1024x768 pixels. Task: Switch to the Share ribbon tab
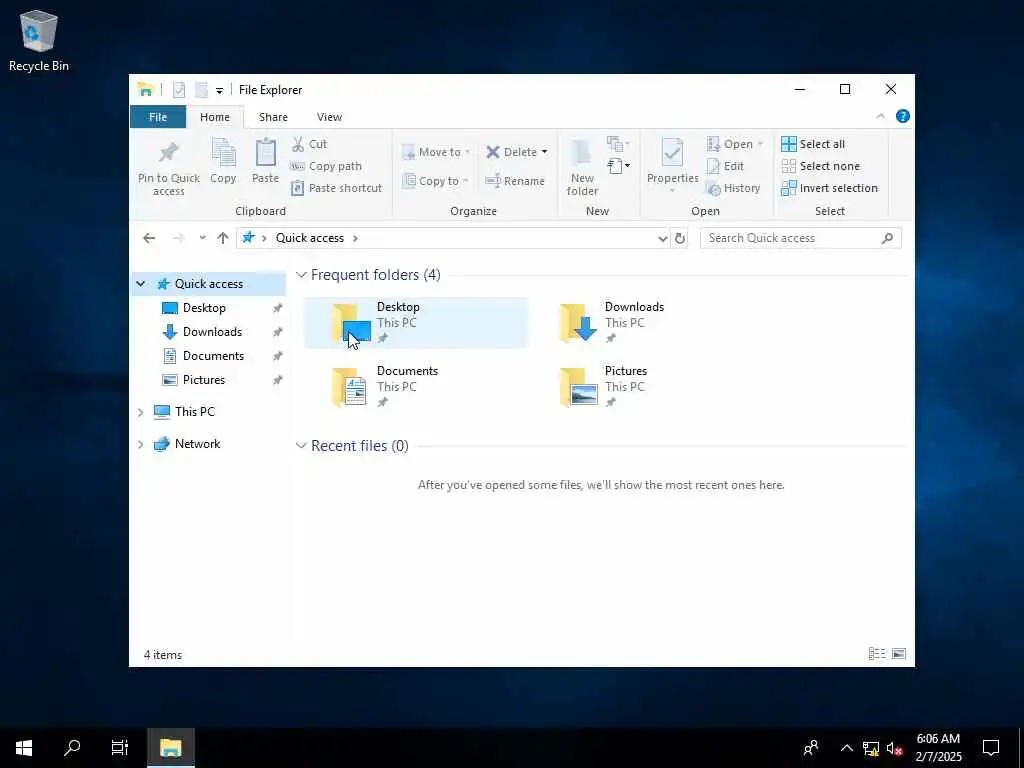(x=273, y=117)
